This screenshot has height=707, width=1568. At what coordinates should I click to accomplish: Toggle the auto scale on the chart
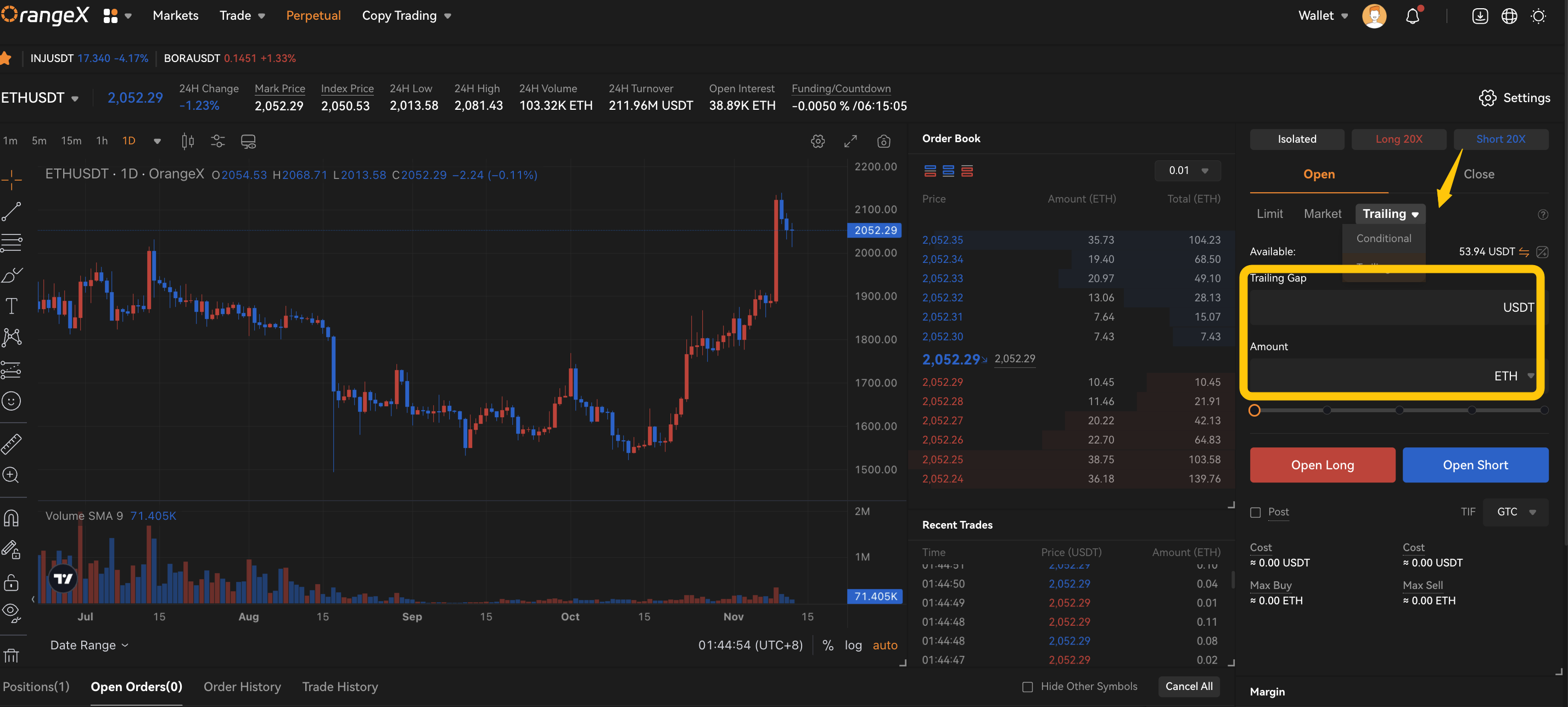click(x=885, y=645)
